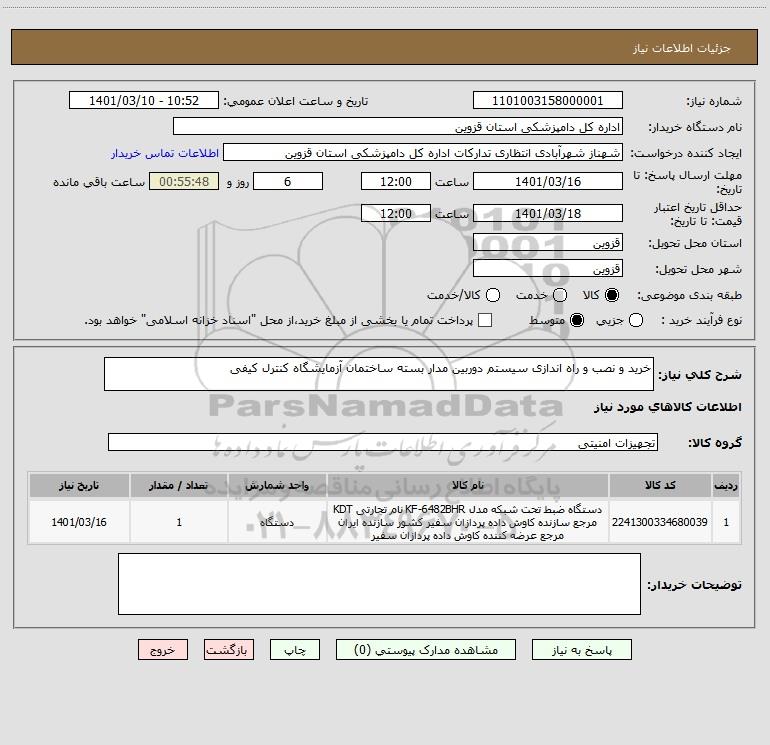Click the گروه کالا field تجهیزات امنیتی
The height and width of the screenshot is (745, 770).
(x=383, y=442)
